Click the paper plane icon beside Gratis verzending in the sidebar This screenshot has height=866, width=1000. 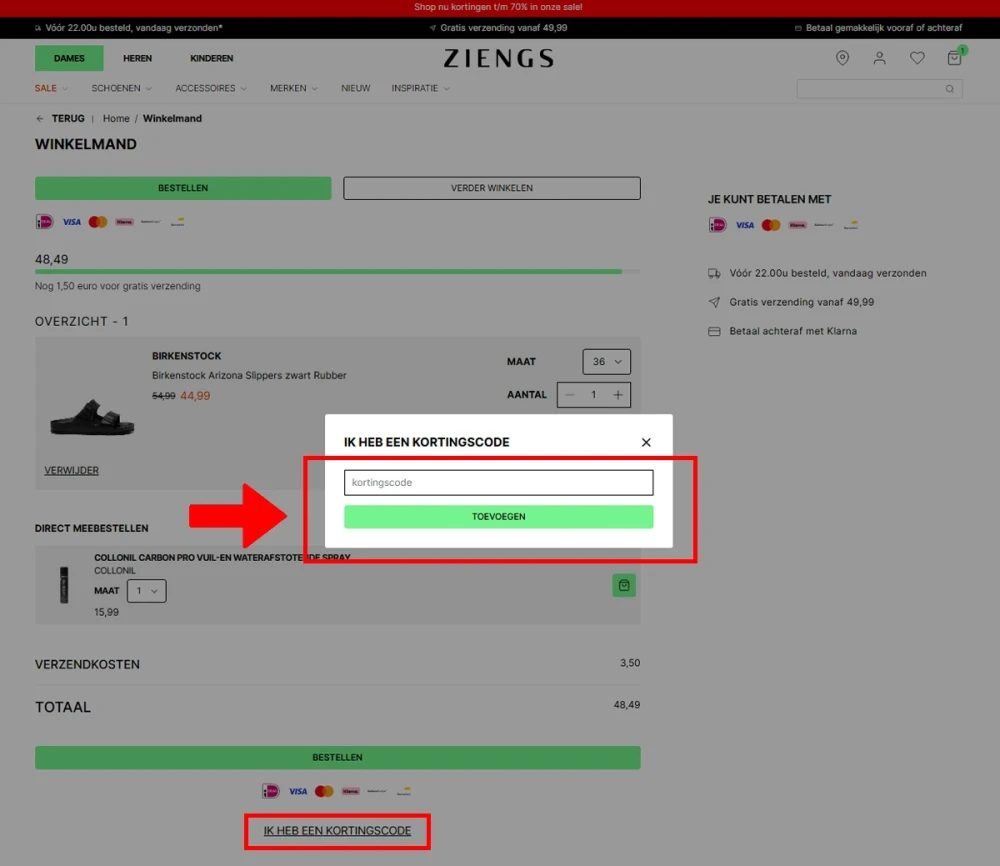tap(714, 302)
